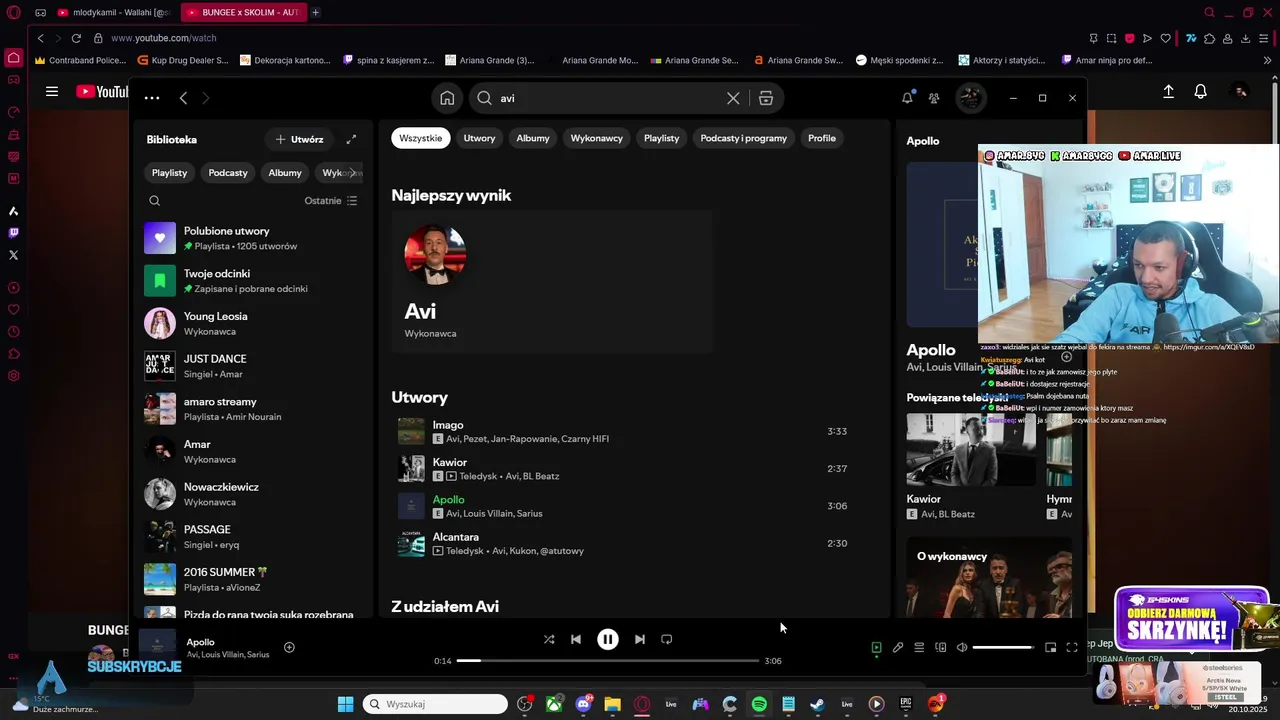The image size is (1280, 720).
Task: Open JUST DANCE single in library
Action: [252, 366]
